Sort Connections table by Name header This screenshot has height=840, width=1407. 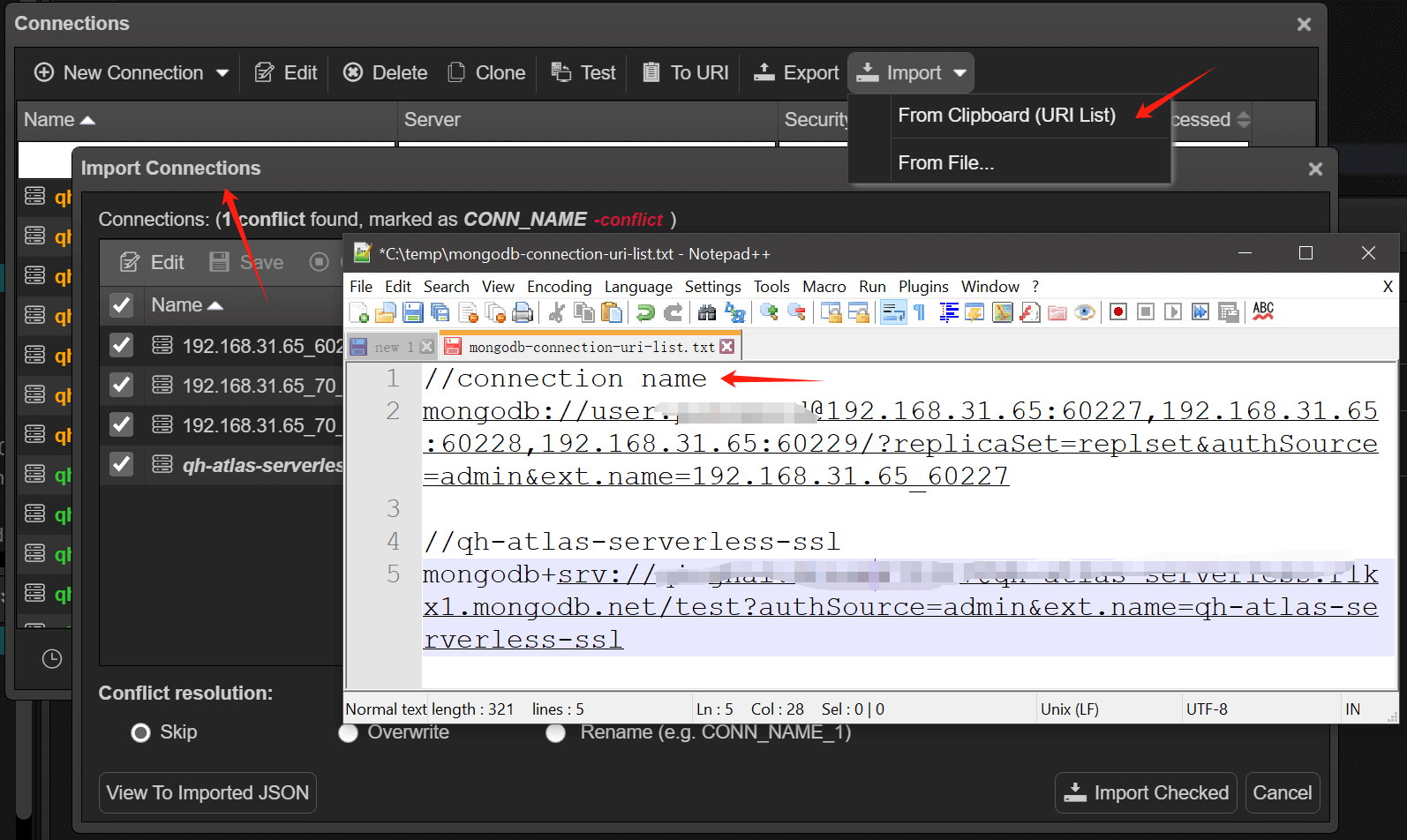tap(59, 120)
